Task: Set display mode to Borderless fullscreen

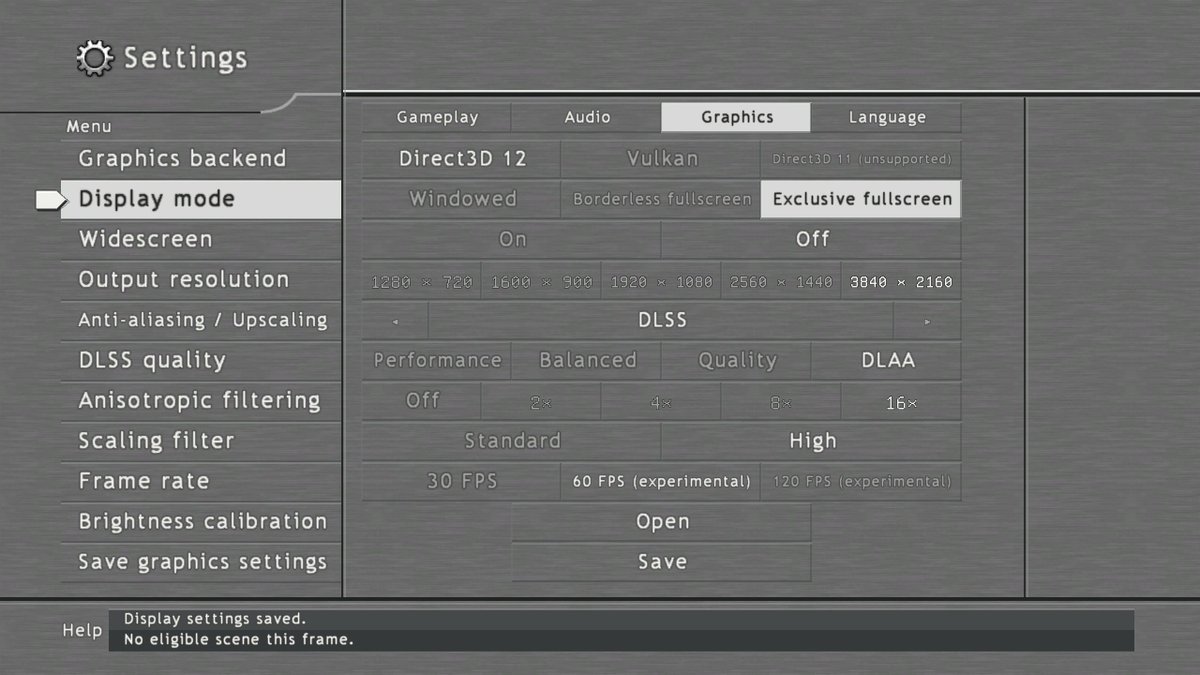Action: point(662,199)
